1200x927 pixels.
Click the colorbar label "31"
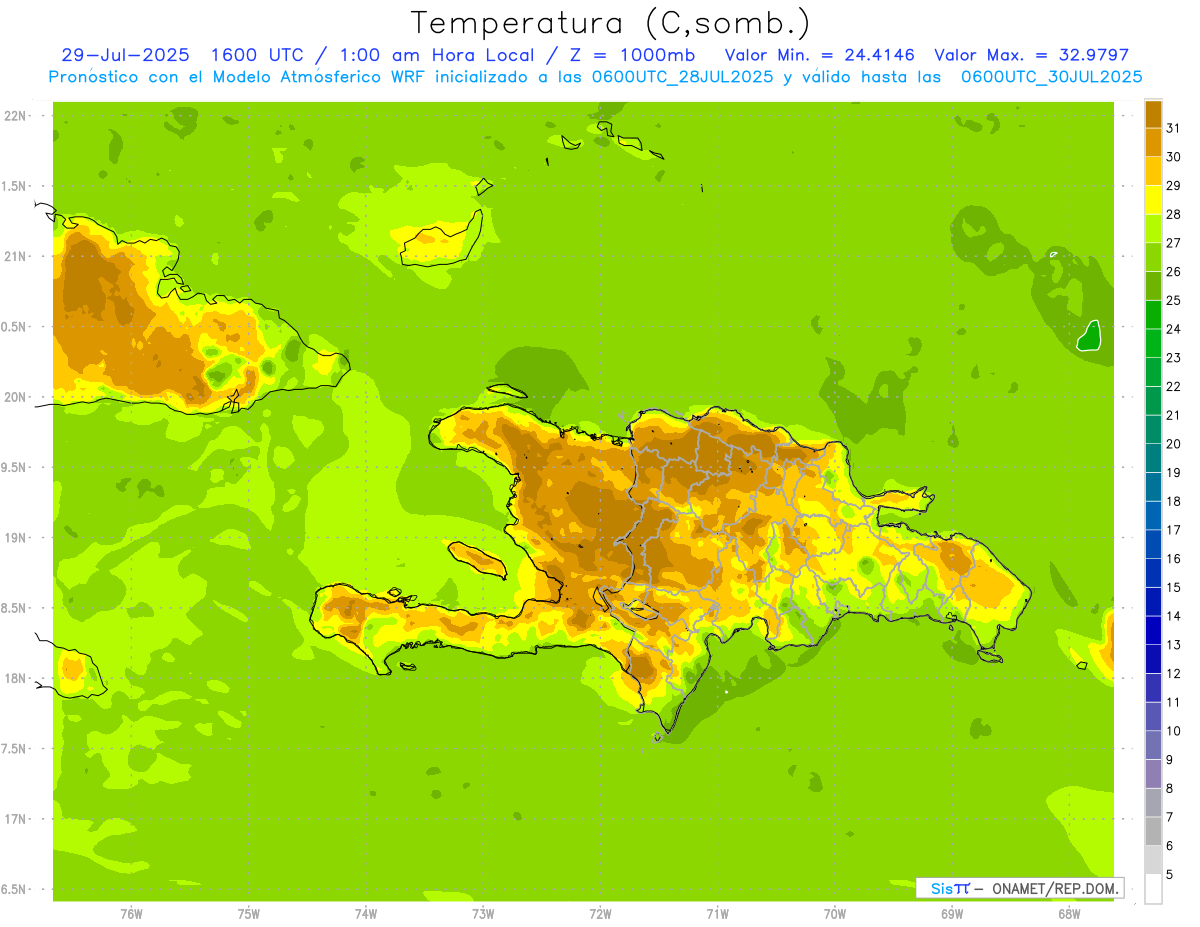click(1173, 128)
